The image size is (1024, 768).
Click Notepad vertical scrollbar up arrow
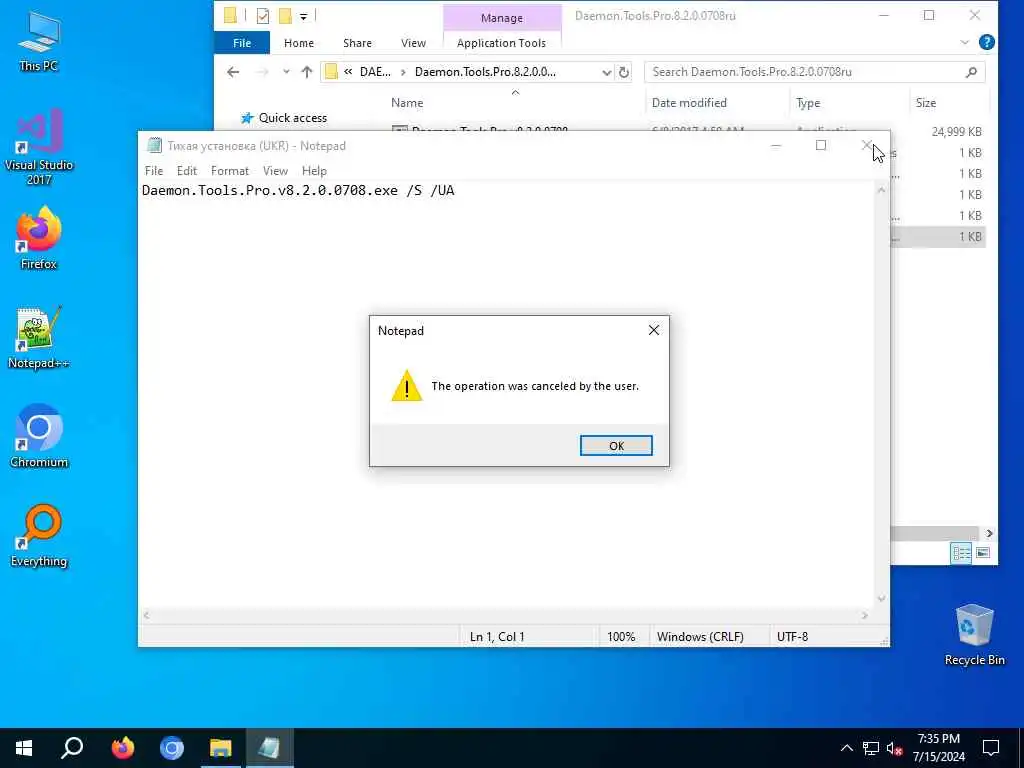[881, 190]
